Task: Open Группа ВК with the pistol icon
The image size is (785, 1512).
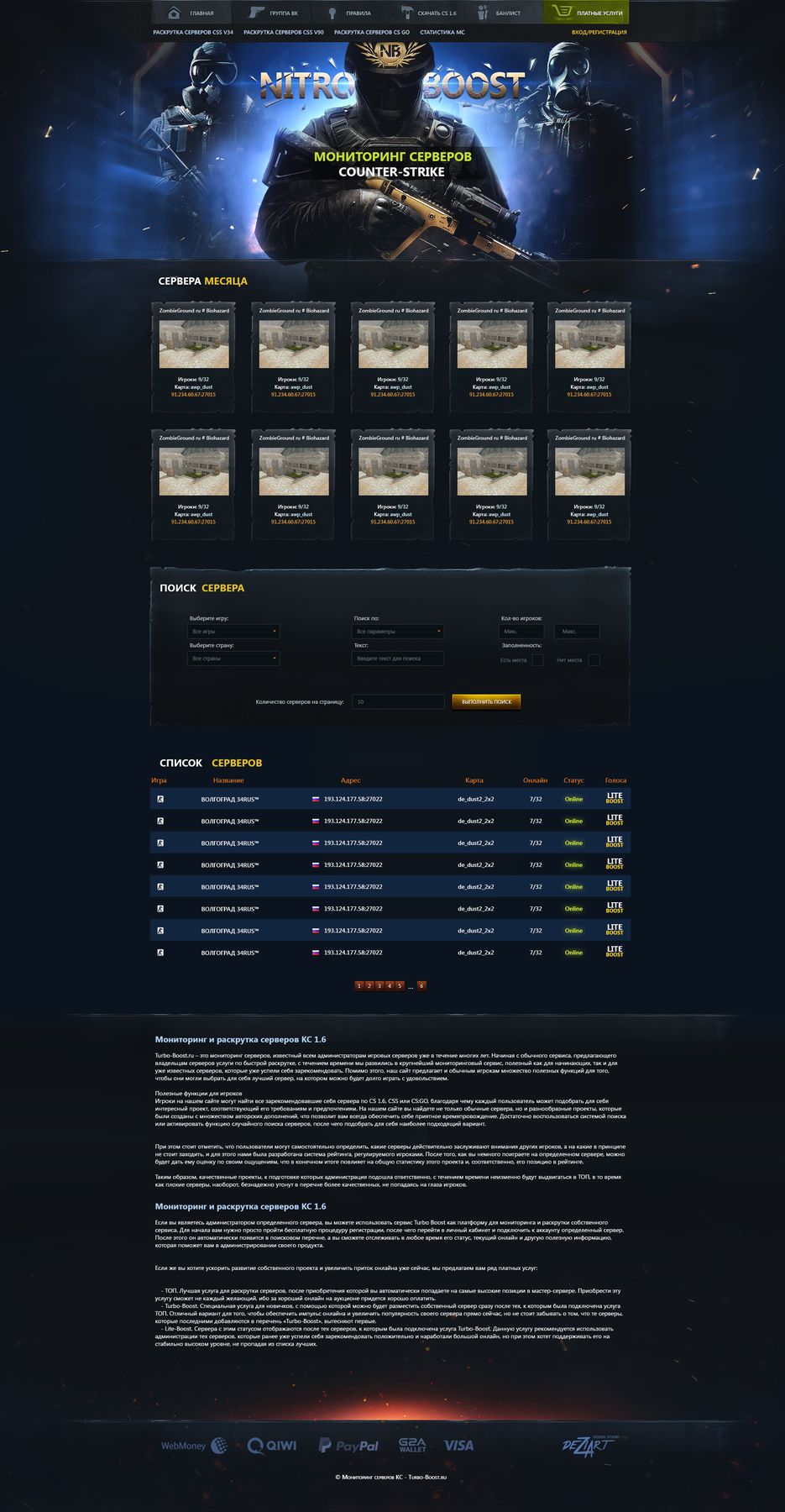Action: click(x=256, y=13)
